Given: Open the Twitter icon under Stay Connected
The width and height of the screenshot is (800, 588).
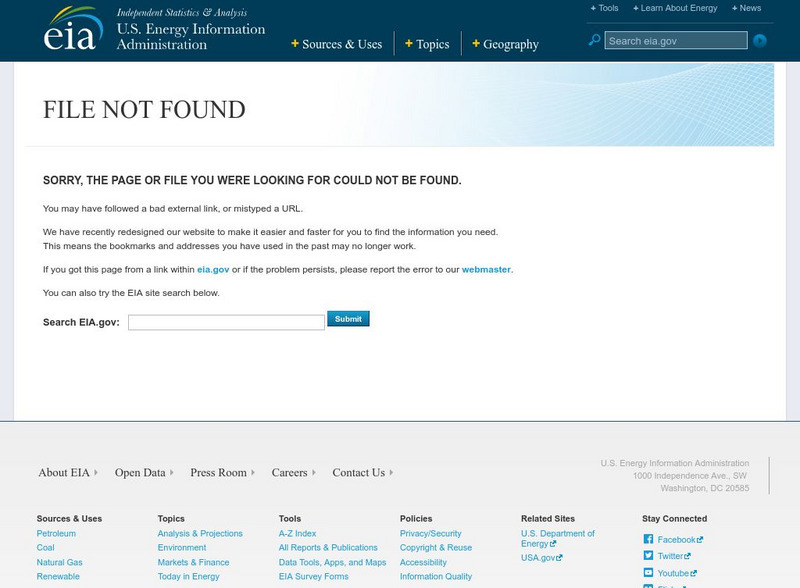Looking at the screenshot, I should coord(648,556).
